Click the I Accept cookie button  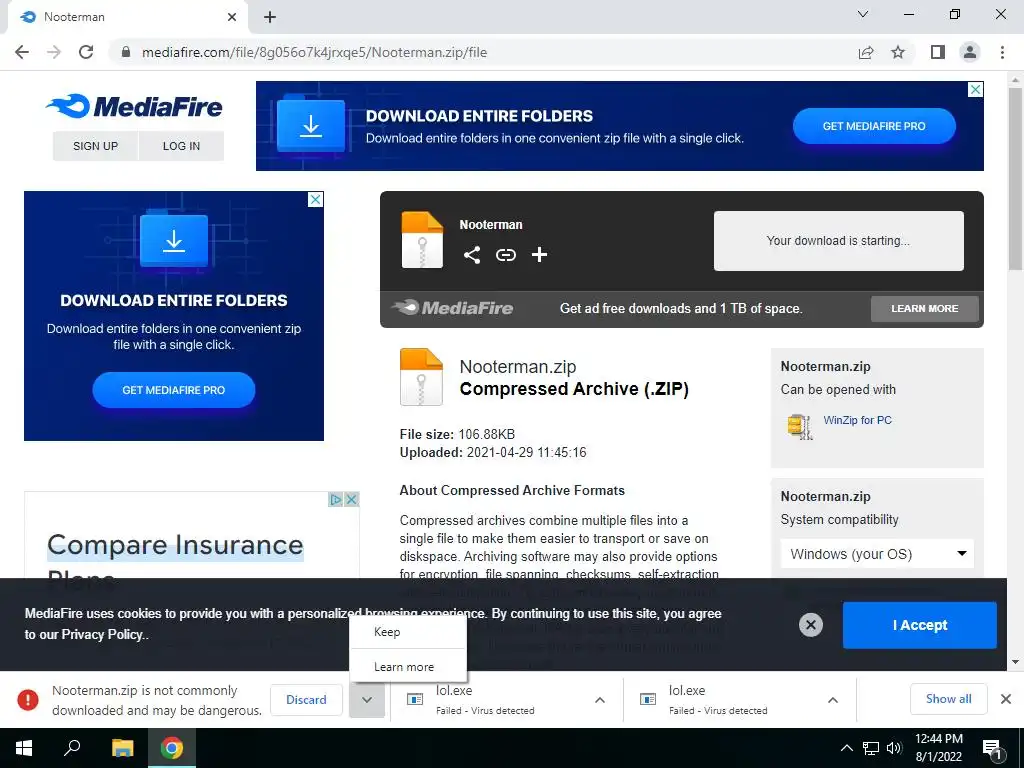pyautogui.click(x=920, y=625)
